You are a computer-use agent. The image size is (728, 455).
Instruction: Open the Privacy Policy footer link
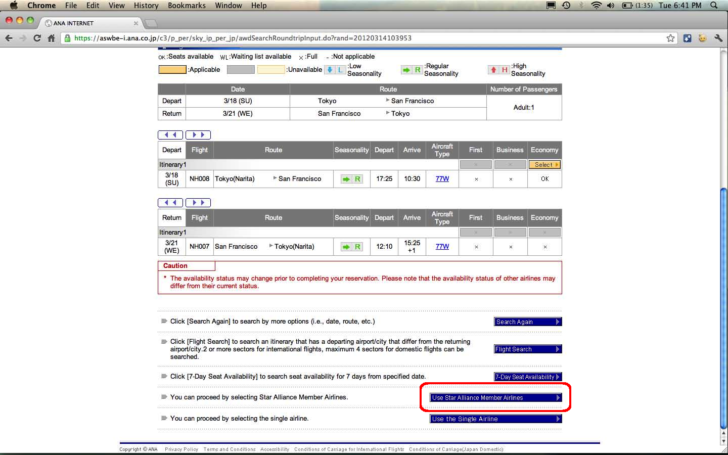[x=181, y=449]
